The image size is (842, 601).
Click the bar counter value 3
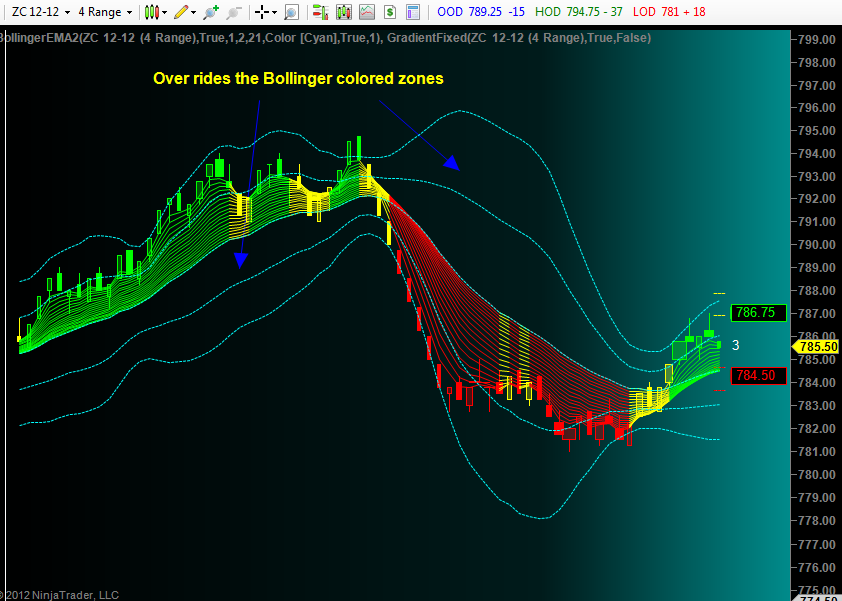736,346
